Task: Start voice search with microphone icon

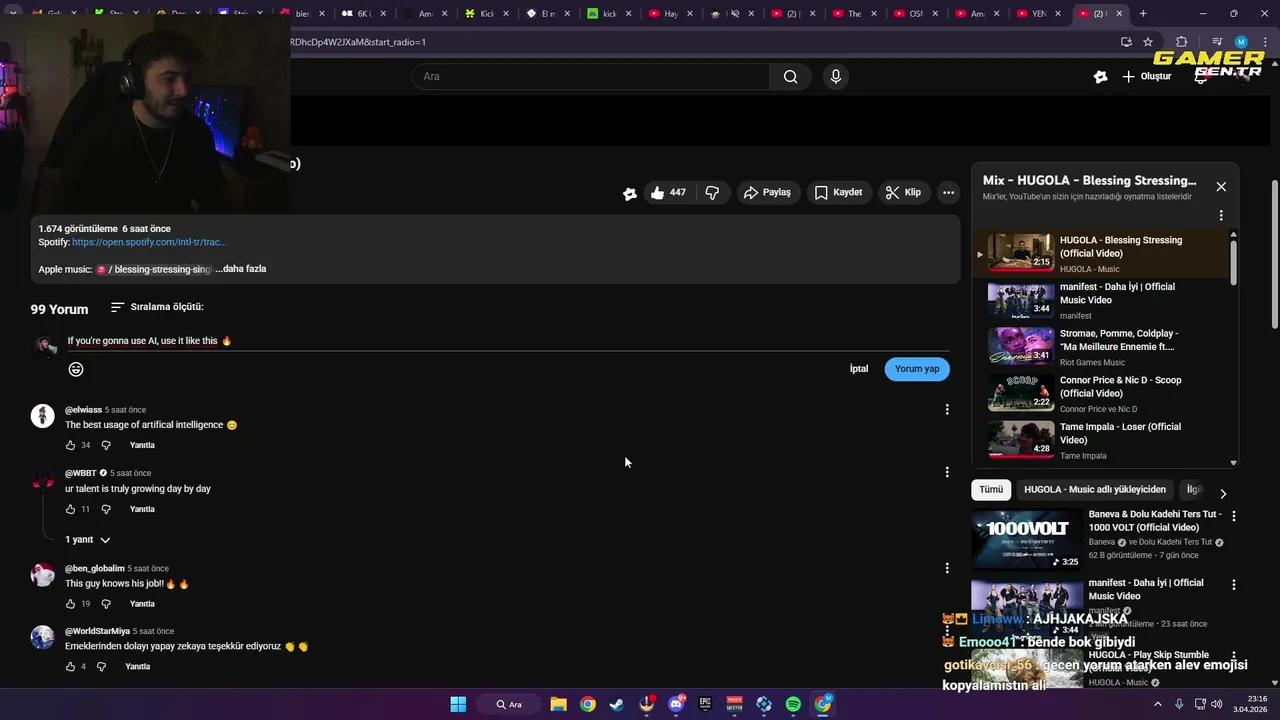Action: [836, 77]
